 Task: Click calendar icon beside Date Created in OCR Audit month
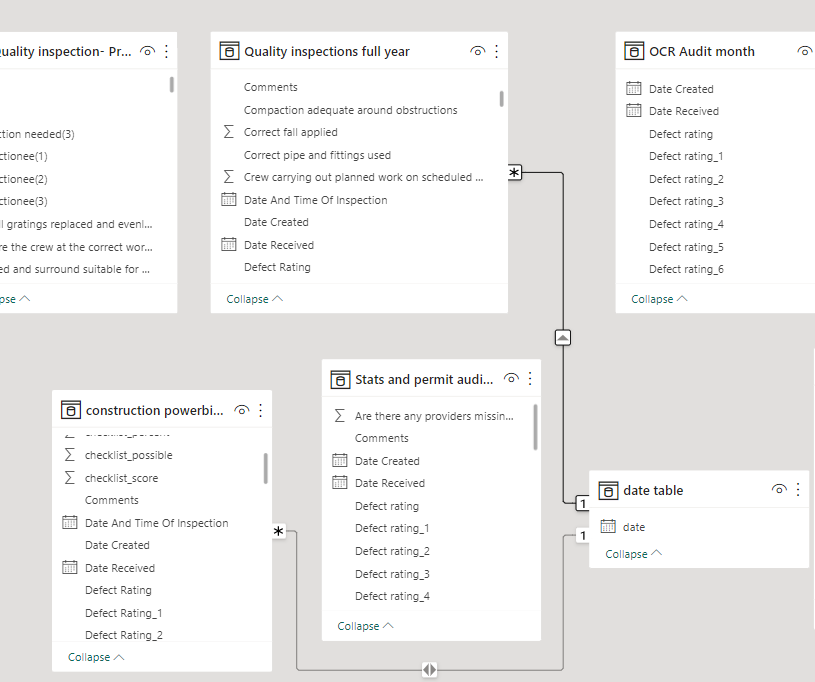tap(634, 88)
